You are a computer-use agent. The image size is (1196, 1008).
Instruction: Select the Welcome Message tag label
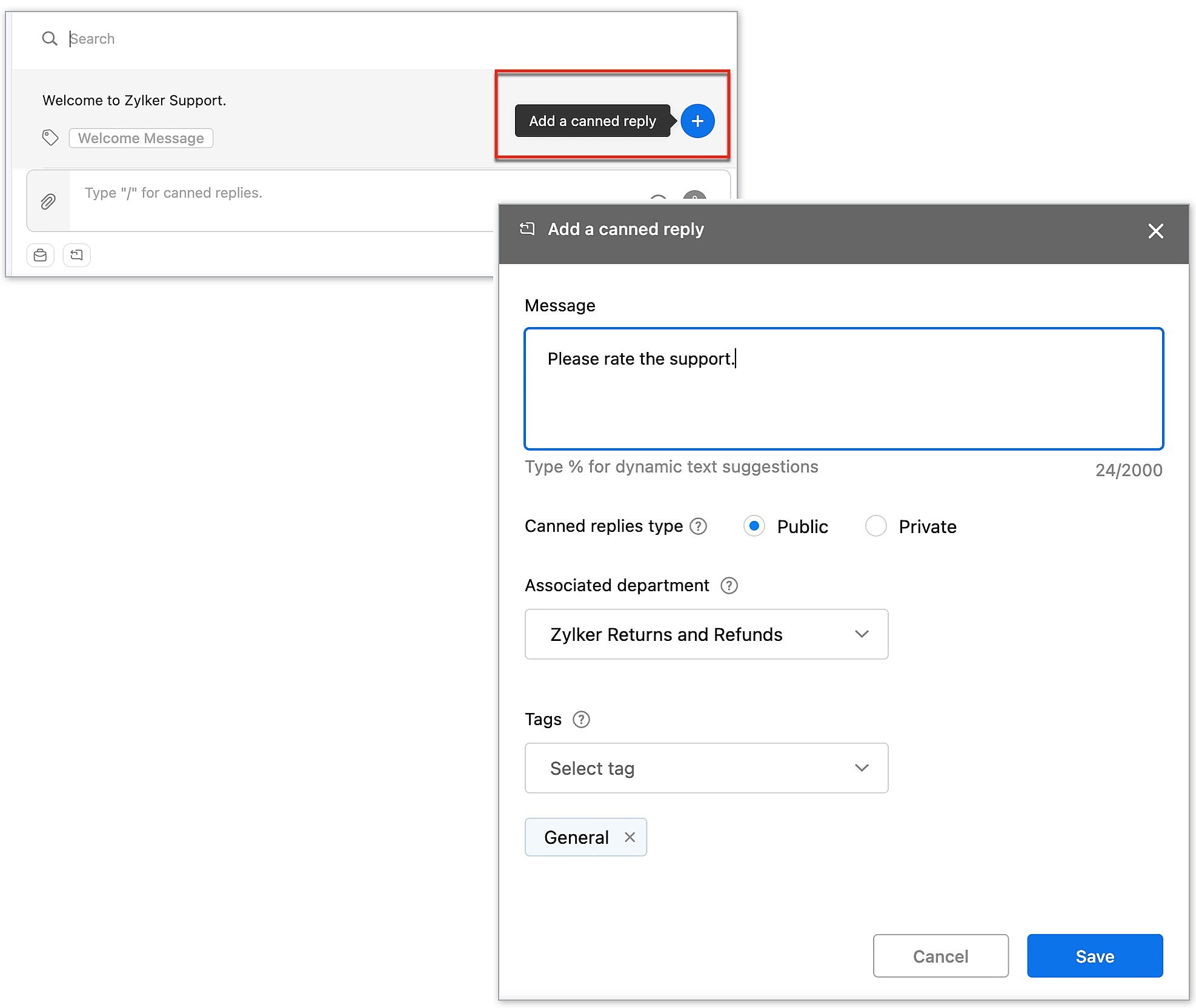[141, 138]
